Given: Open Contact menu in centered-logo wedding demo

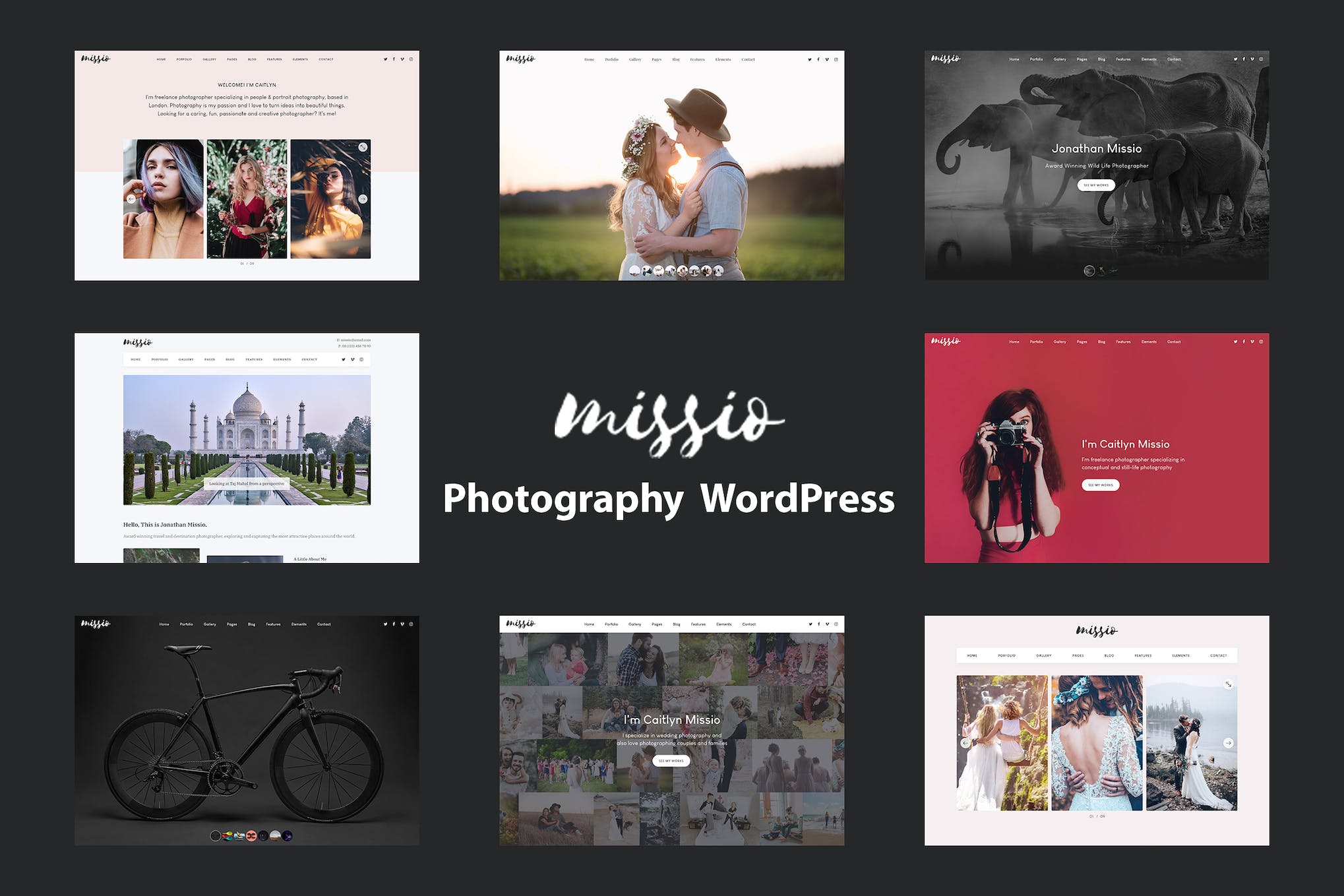Looking at the screenshot, I should tap(1218, 655).
